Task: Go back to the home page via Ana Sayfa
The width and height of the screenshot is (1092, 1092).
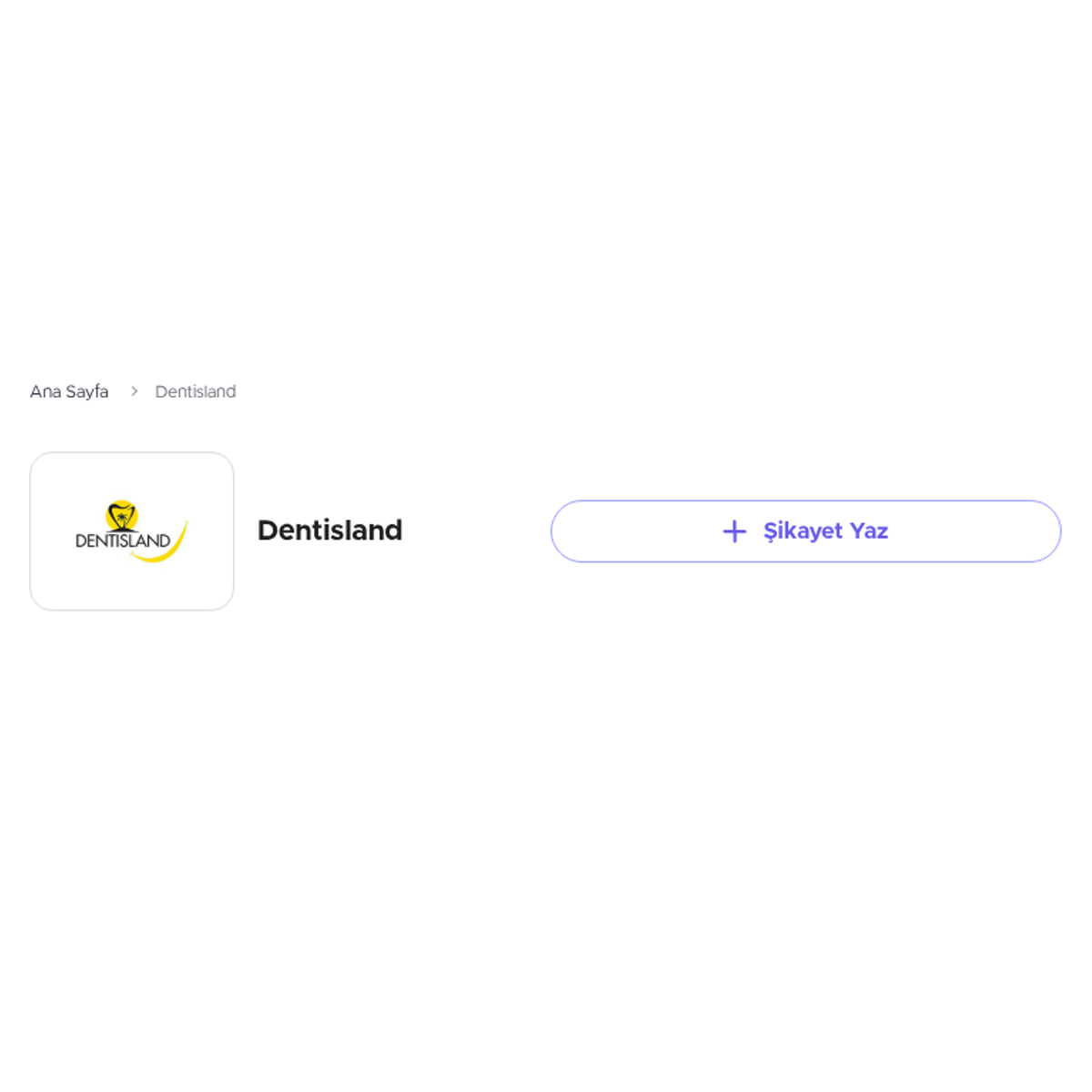Action: [x=69, y=391]
